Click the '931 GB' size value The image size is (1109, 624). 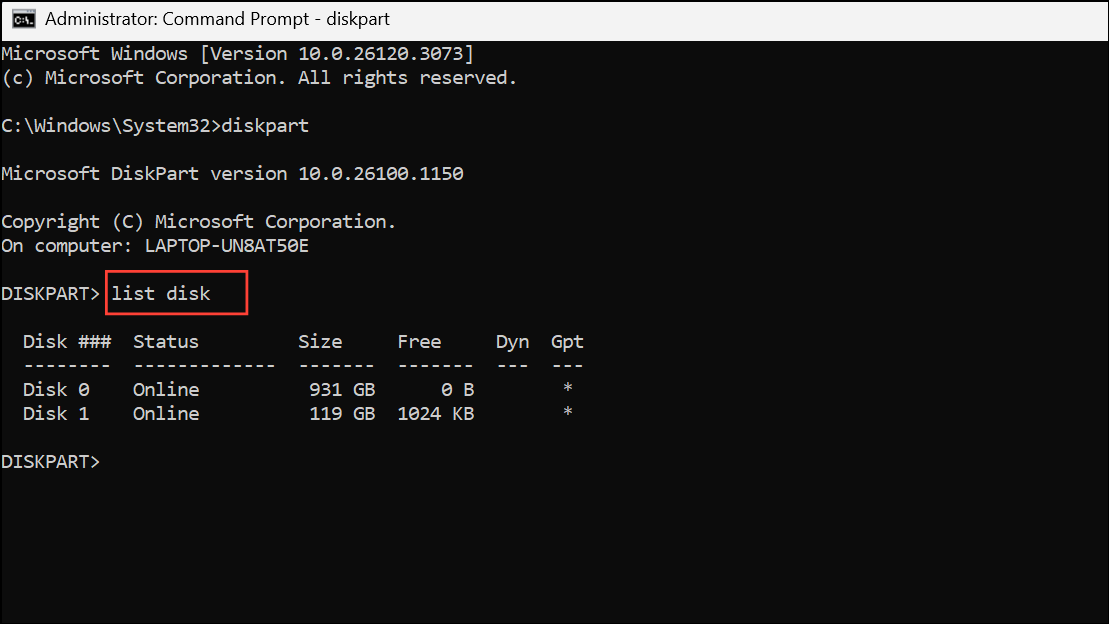(342, 390)
